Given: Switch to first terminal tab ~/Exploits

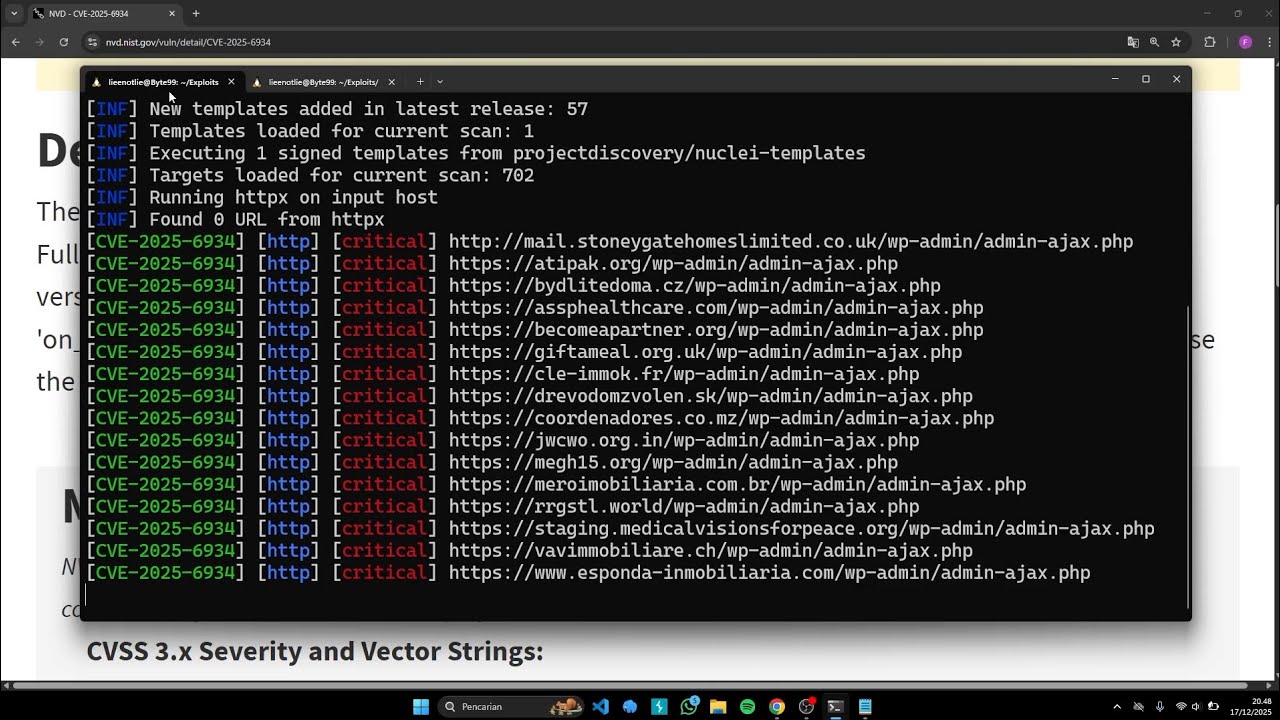Looking at the screenshot, I should pos(164,82).
